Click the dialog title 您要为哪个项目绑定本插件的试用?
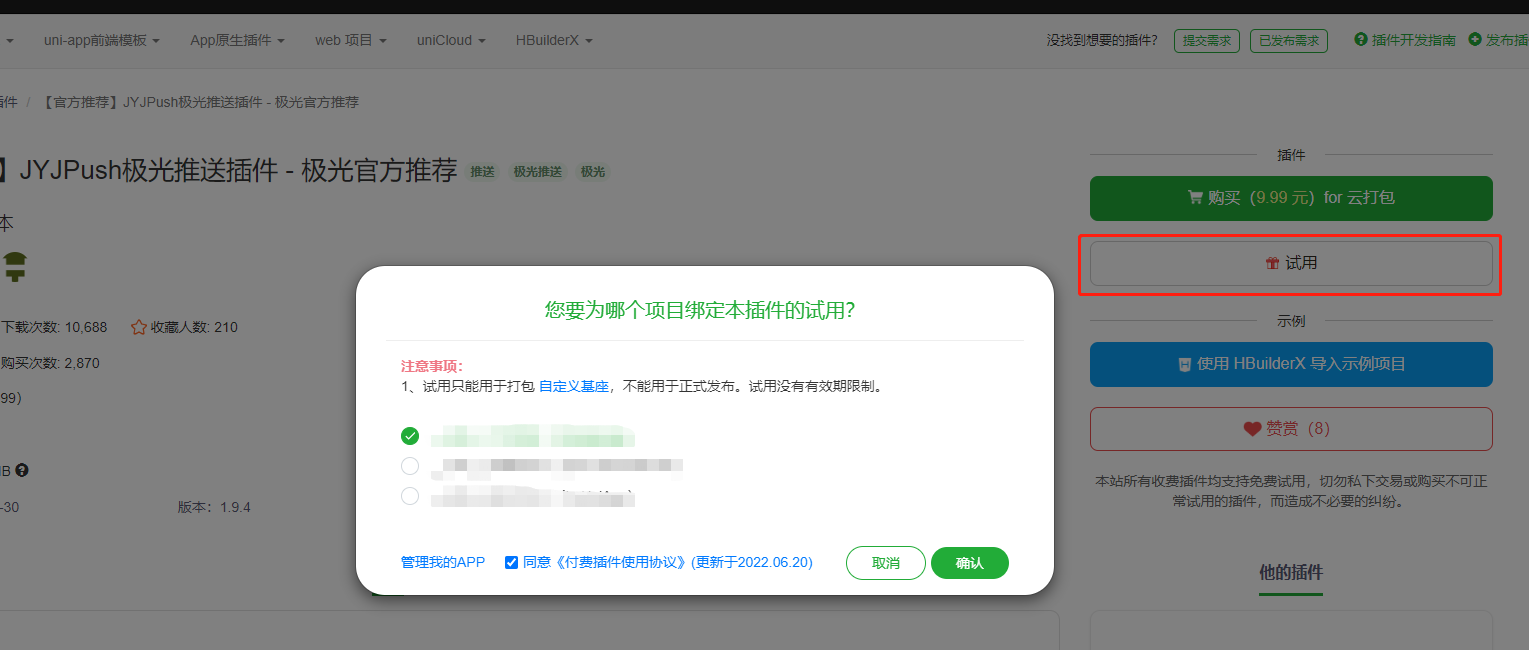 pyautogui.click(x=700, y=310)
